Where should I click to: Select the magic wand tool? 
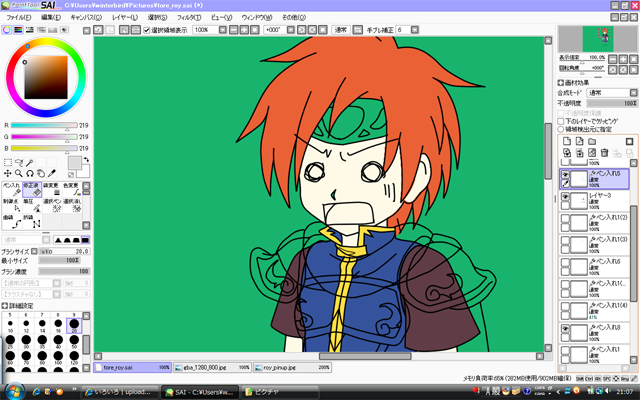pos(29,163)
